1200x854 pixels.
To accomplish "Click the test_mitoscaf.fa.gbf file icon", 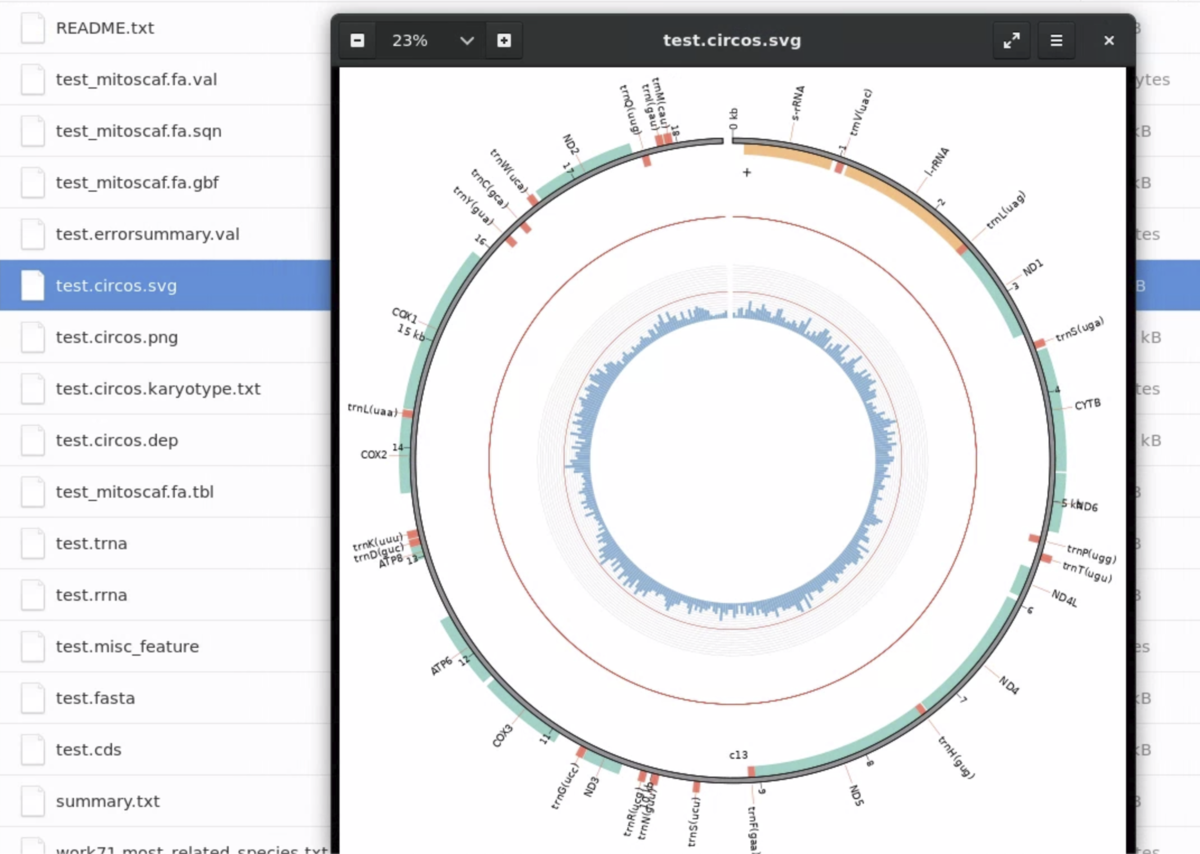I will point(33,183).
